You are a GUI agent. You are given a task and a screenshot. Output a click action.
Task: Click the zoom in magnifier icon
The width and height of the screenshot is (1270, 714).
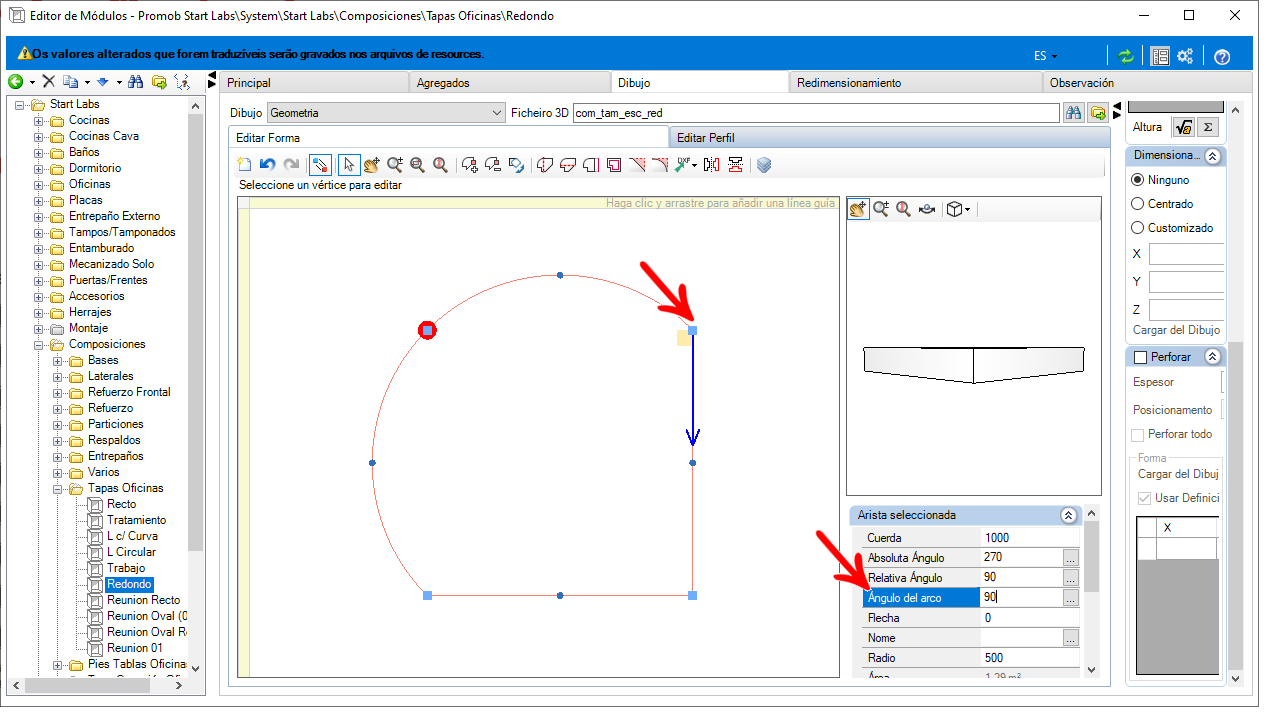(x=395, y=164)
